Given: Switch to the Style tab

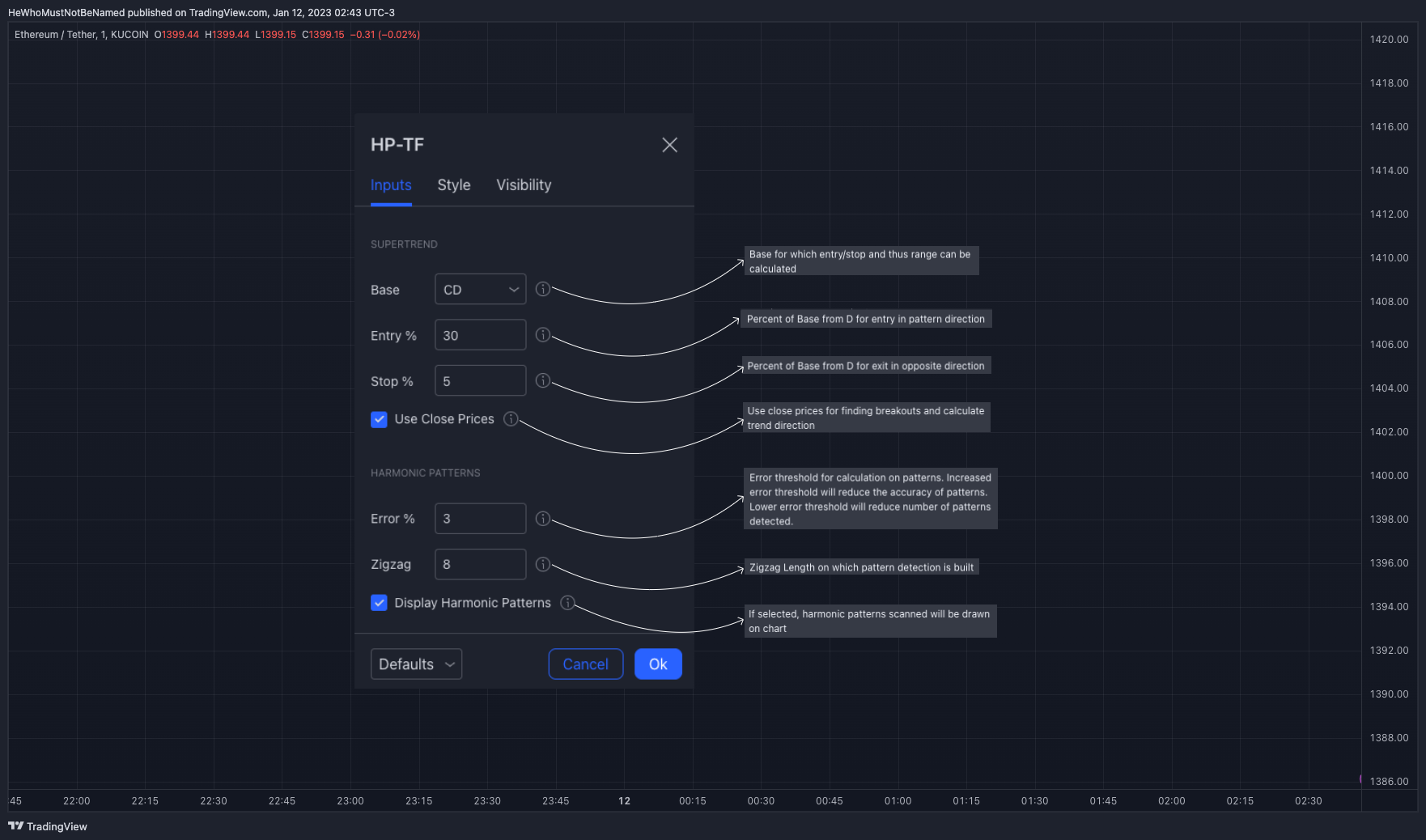Looking at the screenshot, I should point(454,185).
